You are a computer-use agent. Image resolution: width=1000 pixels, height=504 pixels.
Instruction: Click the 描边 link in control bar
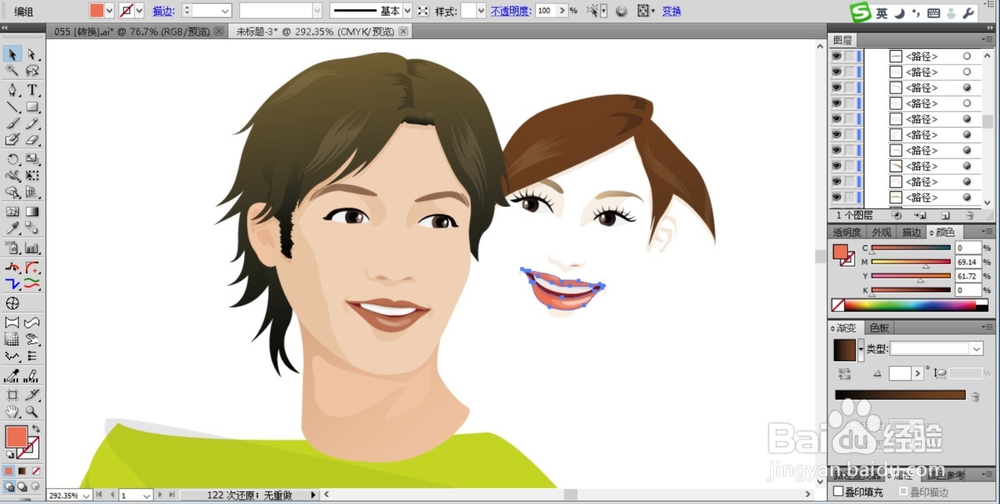[x=163, y=11]
